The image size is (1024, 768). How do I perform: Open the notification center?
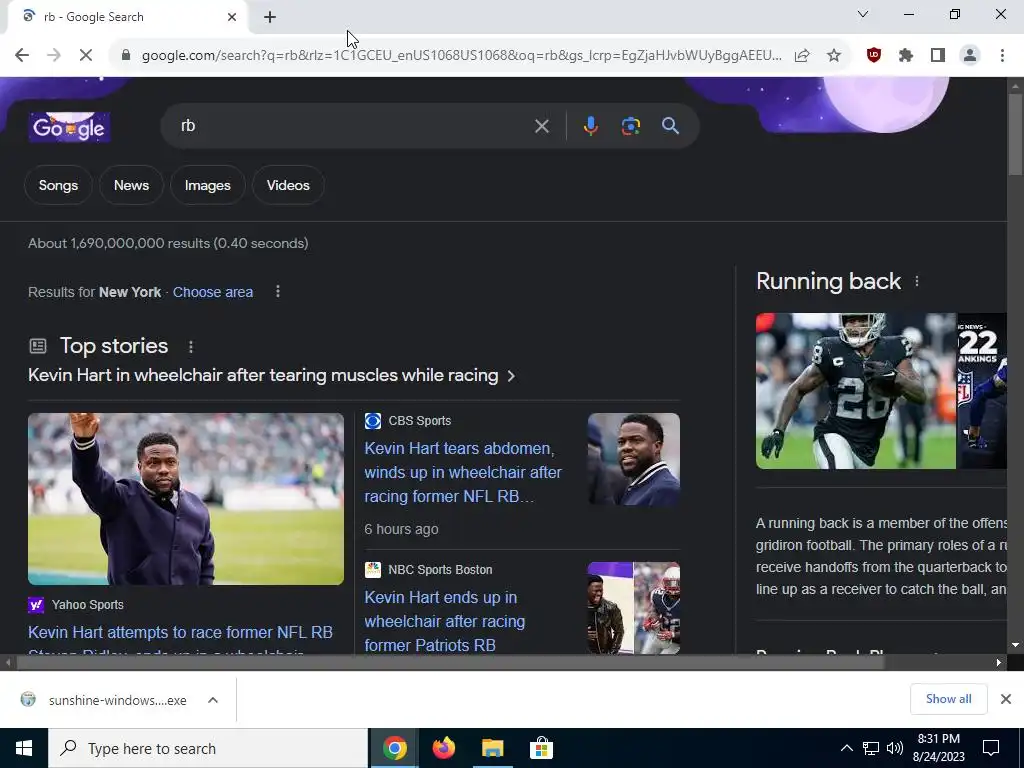coord(991,748)
